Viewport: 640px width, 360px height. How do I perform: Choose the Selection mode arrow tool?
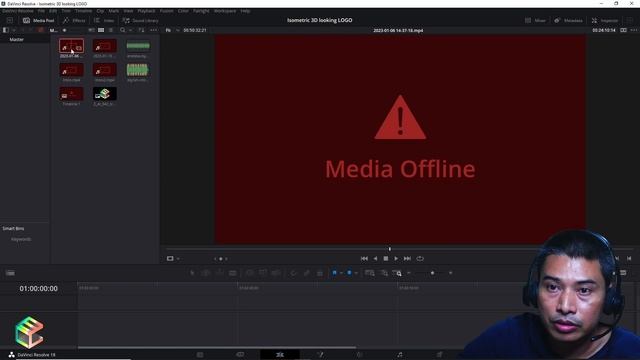point(192,273)
